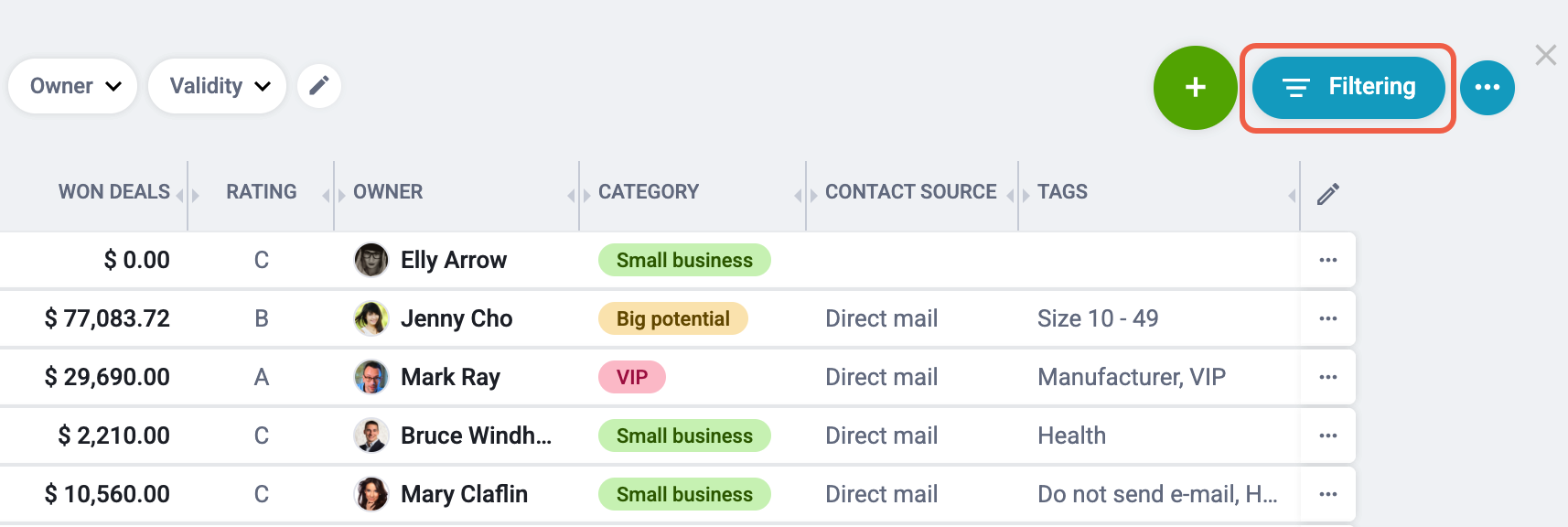Sort by the Category column header

(x=649, y=192)
